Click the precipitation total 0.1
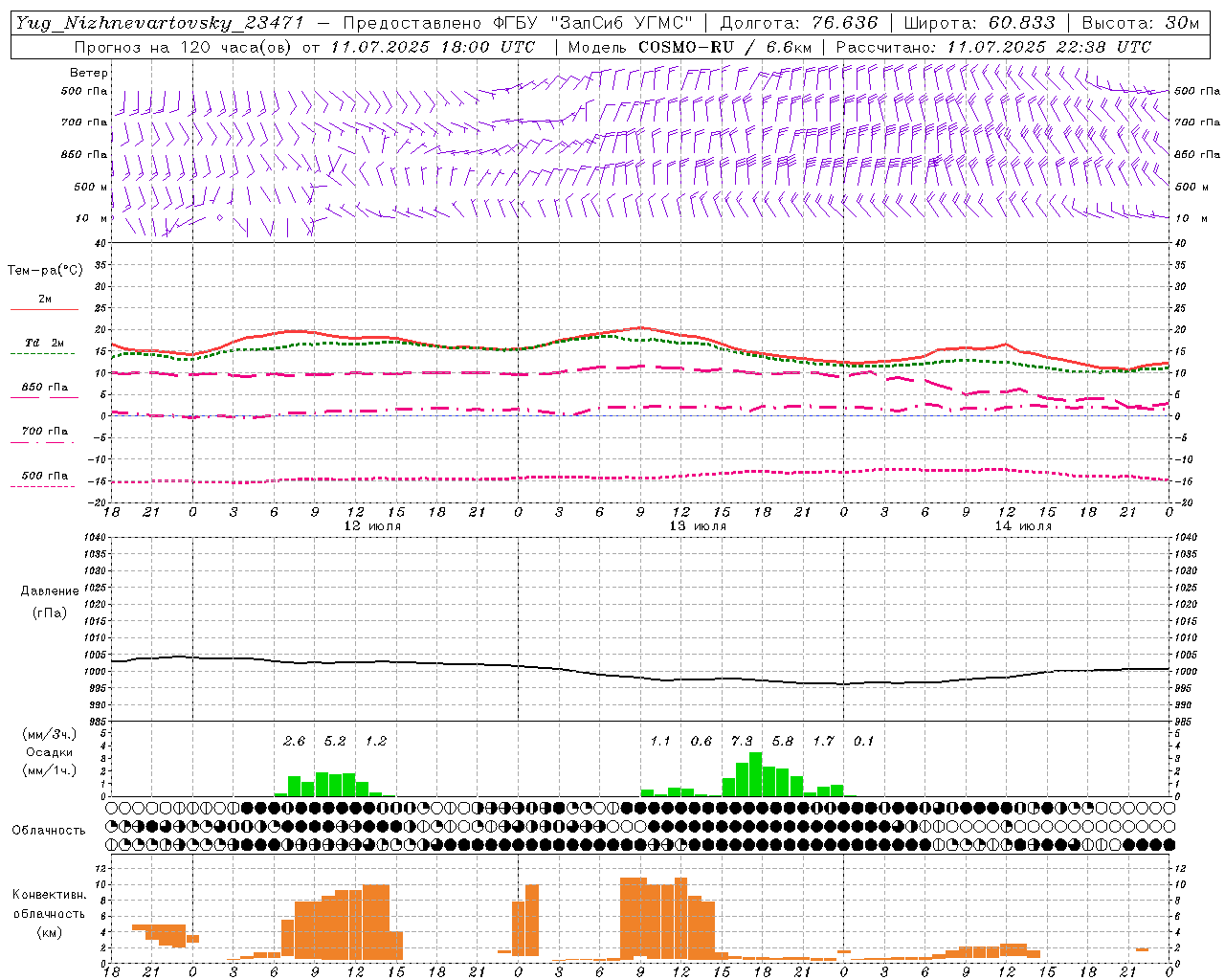 (863, 742)
